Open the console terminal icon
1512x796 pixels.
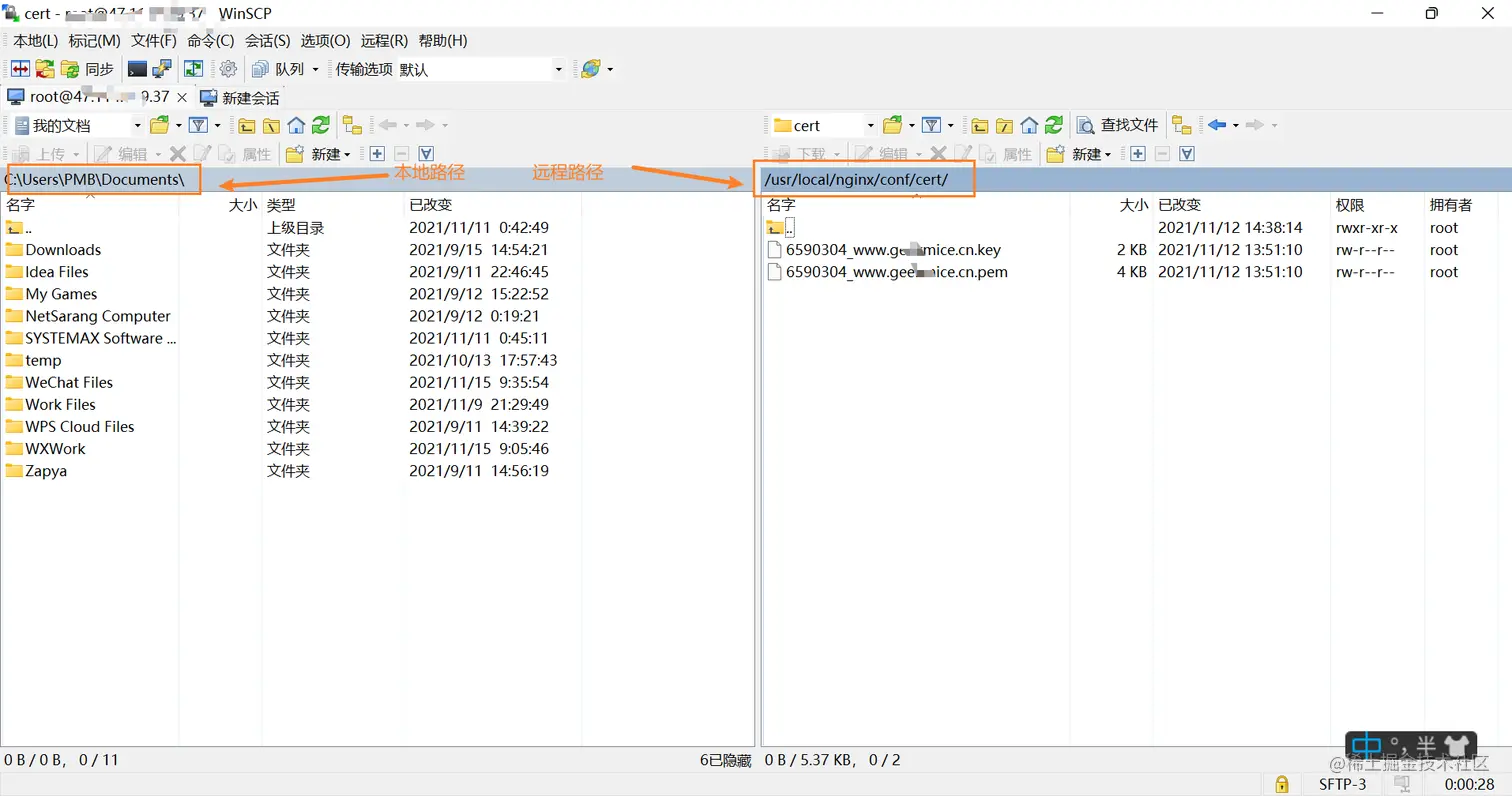pyautogui.click(x=138, y=69)
